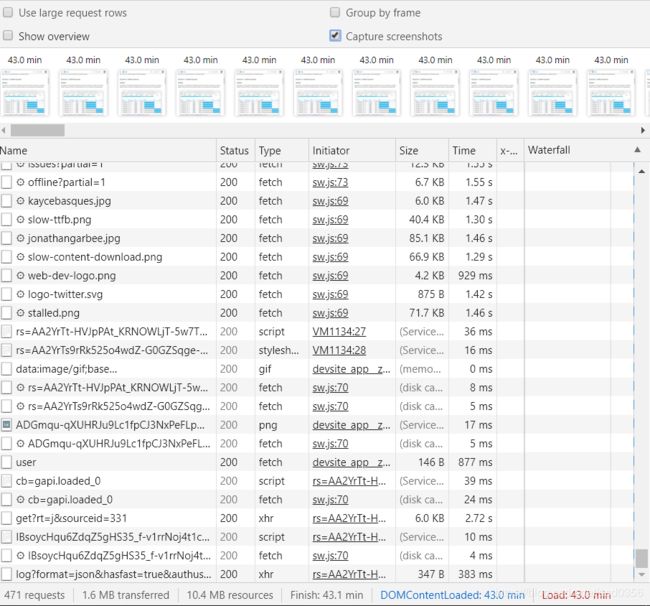This screenshot has width=650, height=606.
Task: Click the request list vertical scrollbar thumb
Action: [642, 558]
